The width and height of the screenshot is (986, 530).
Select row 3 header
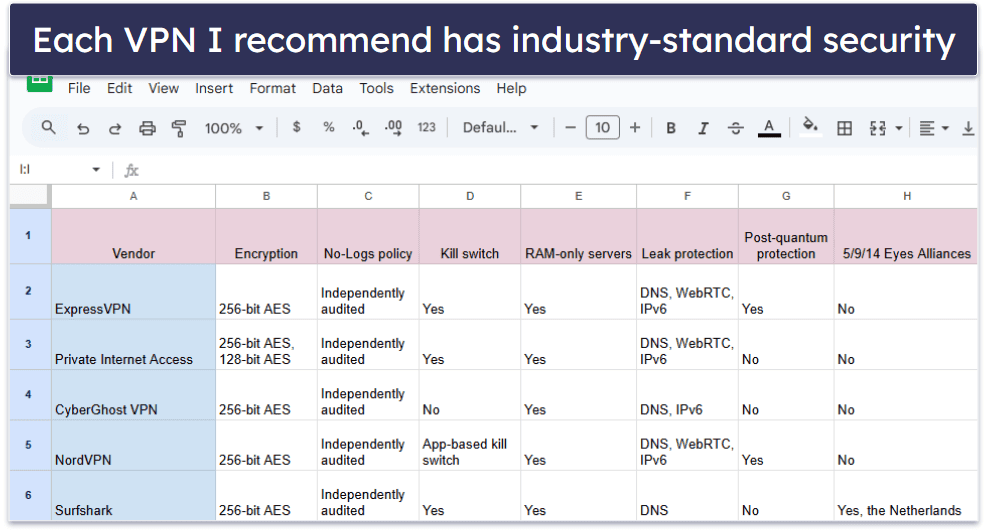29,345
